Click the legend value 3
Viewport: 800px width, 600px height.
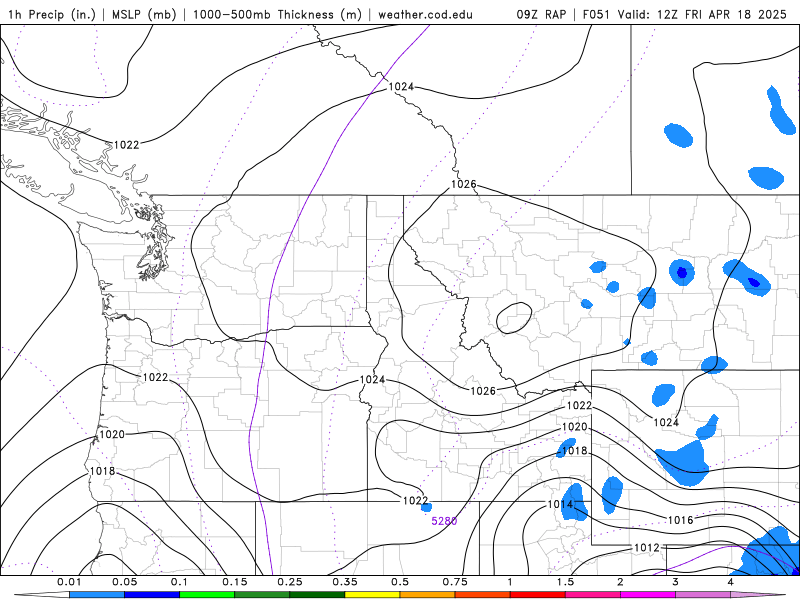[x=676, y=582]
